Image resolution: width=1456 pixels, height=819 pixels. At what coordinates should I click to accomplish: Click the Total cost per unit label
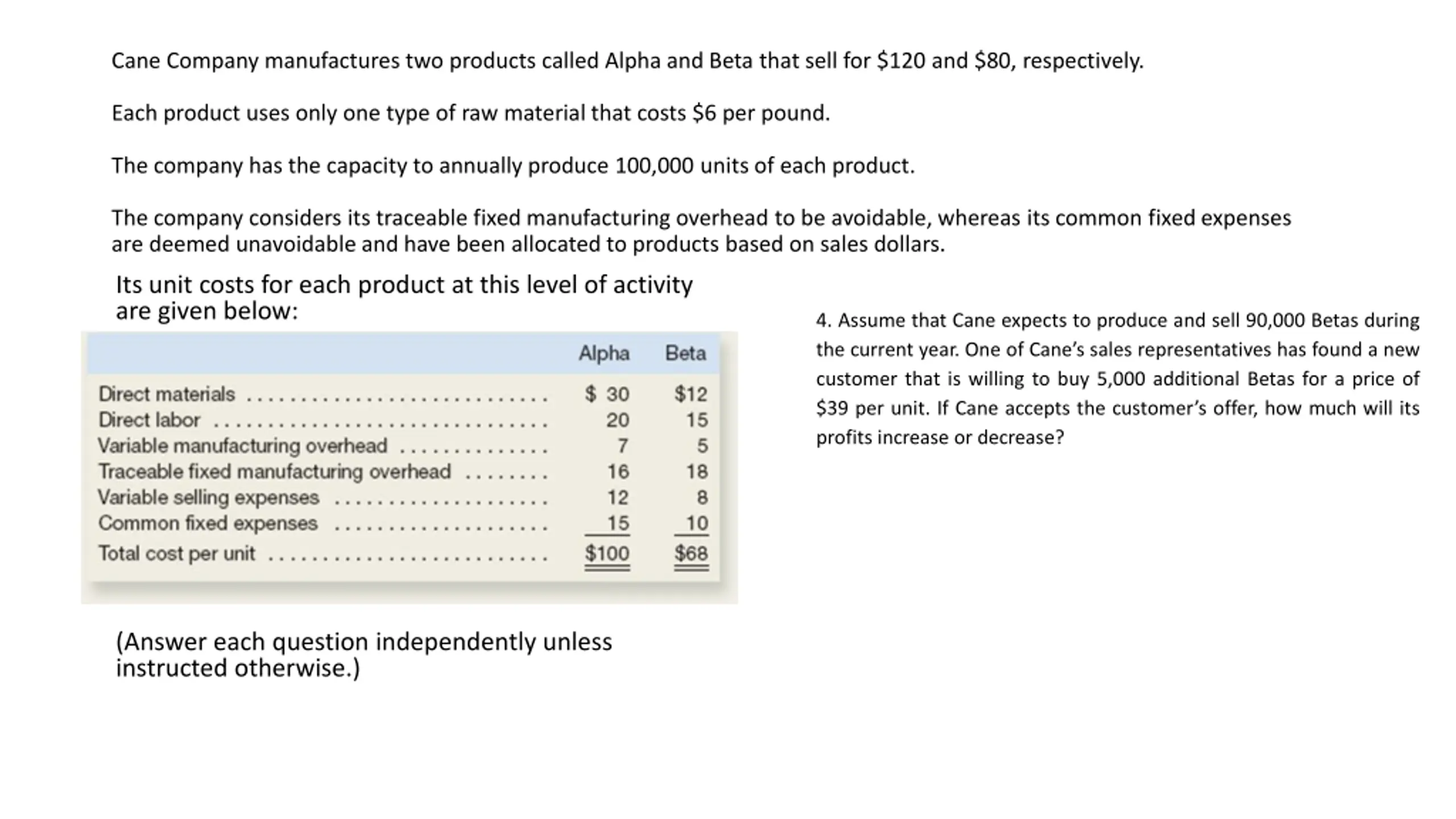tap(177, 553)
